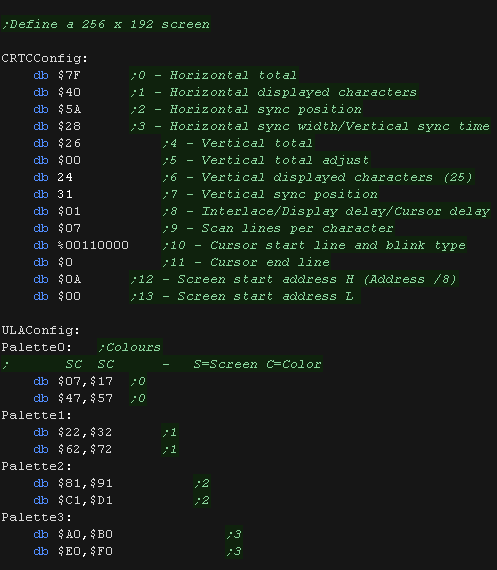Click the $7F horizontal total value
Image resolution: width=497 pixels, height=570 pixels.
click(69, 75)
